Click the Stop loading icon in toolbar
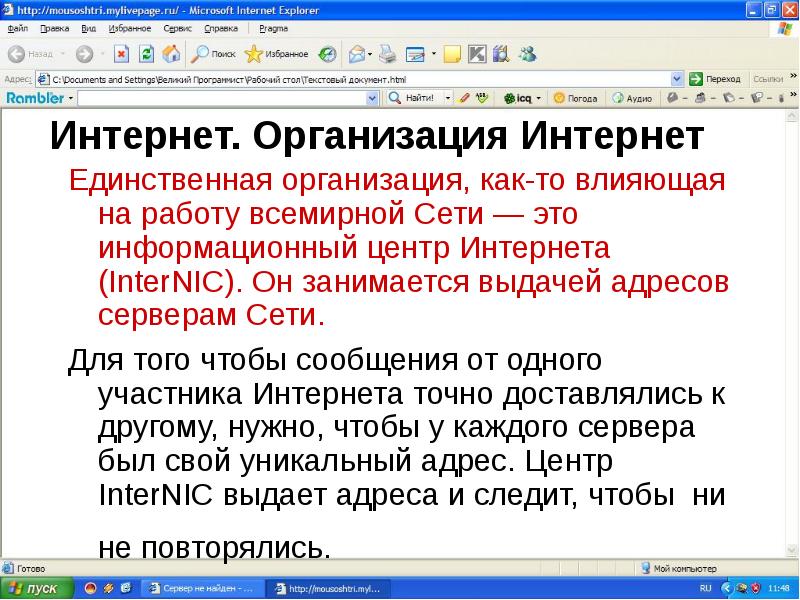 [x=122, y=54]
